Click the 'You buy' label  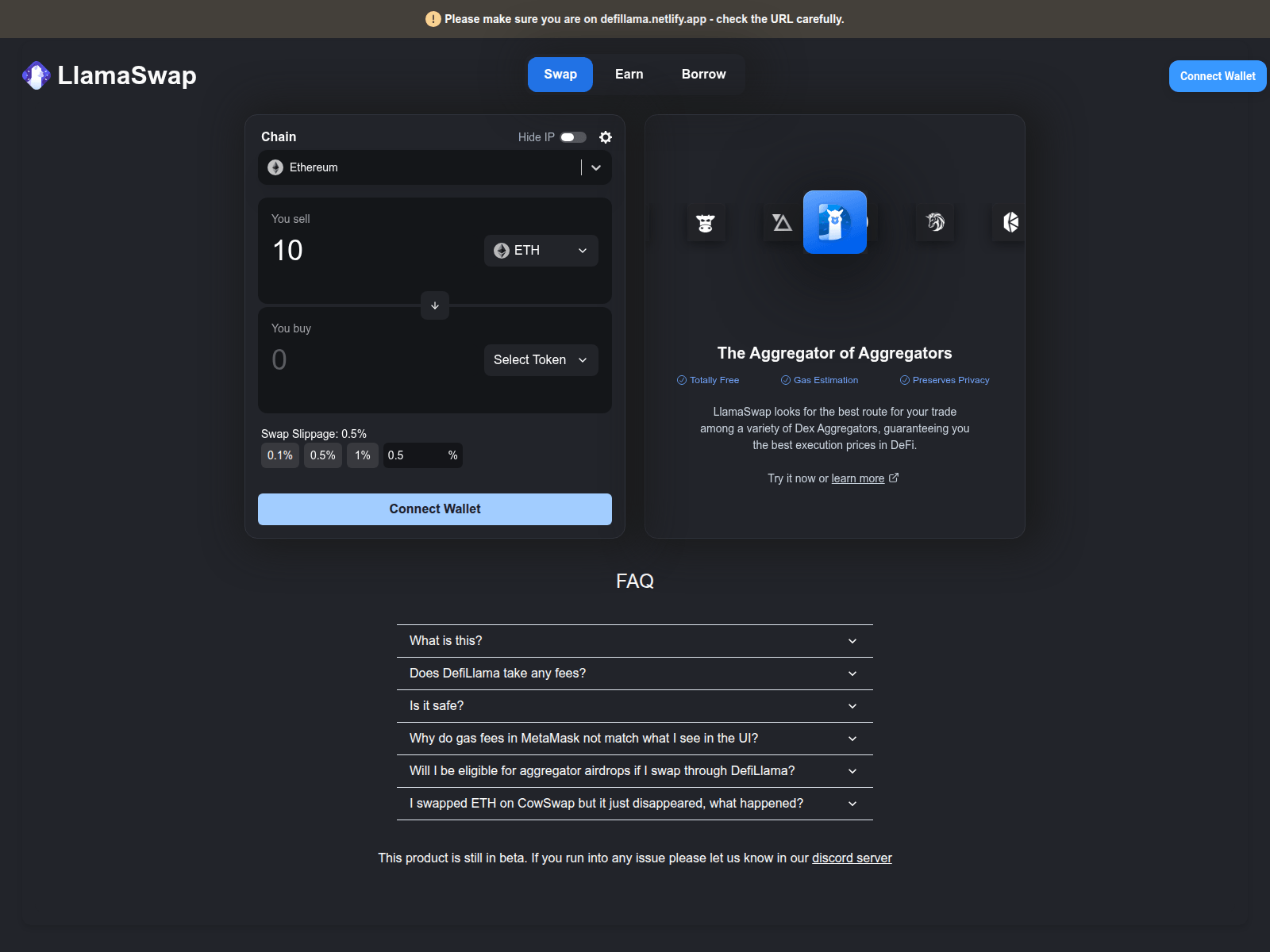(291, 328)
